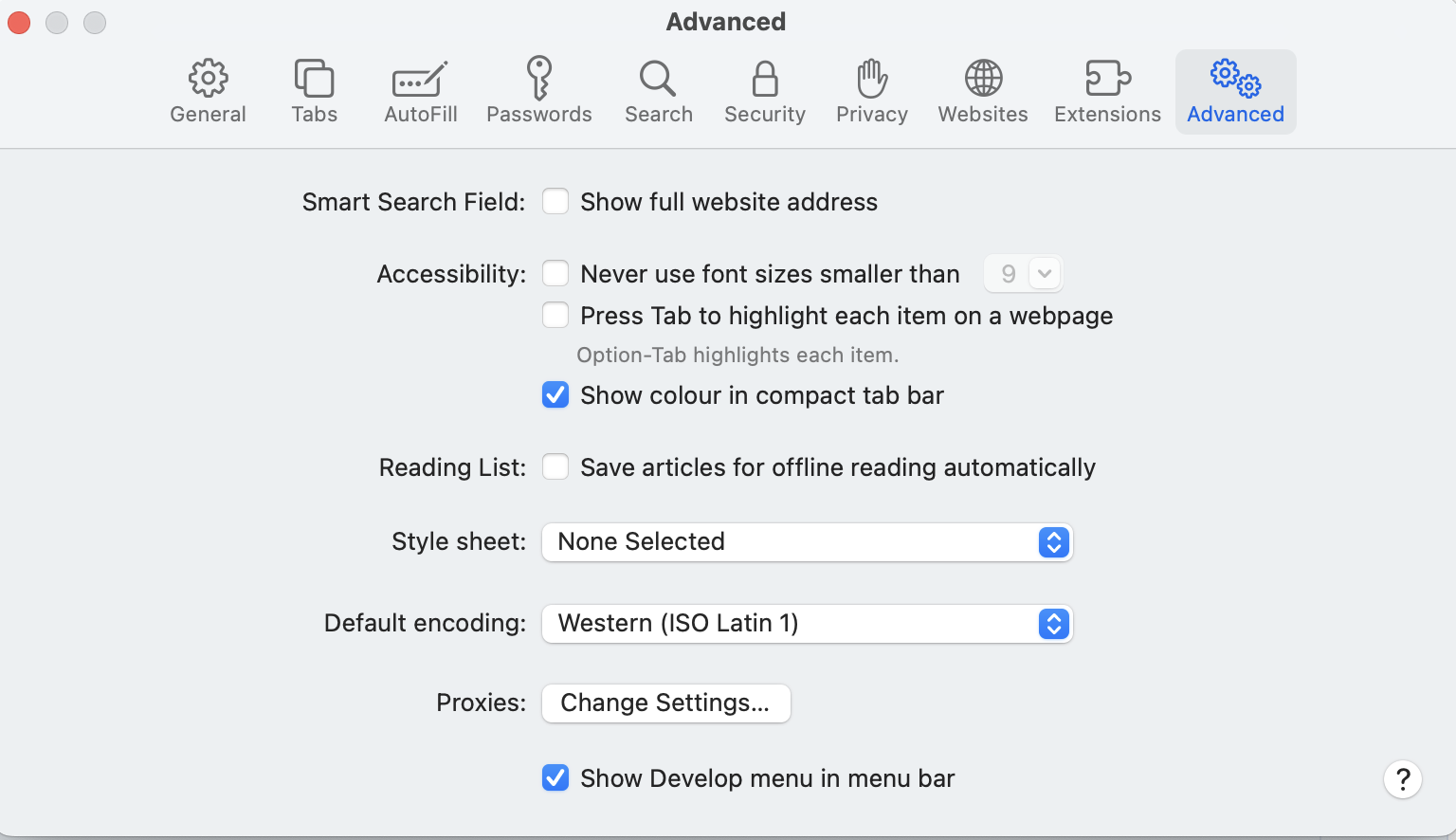Open help with the question mark button

[1402, 779]
